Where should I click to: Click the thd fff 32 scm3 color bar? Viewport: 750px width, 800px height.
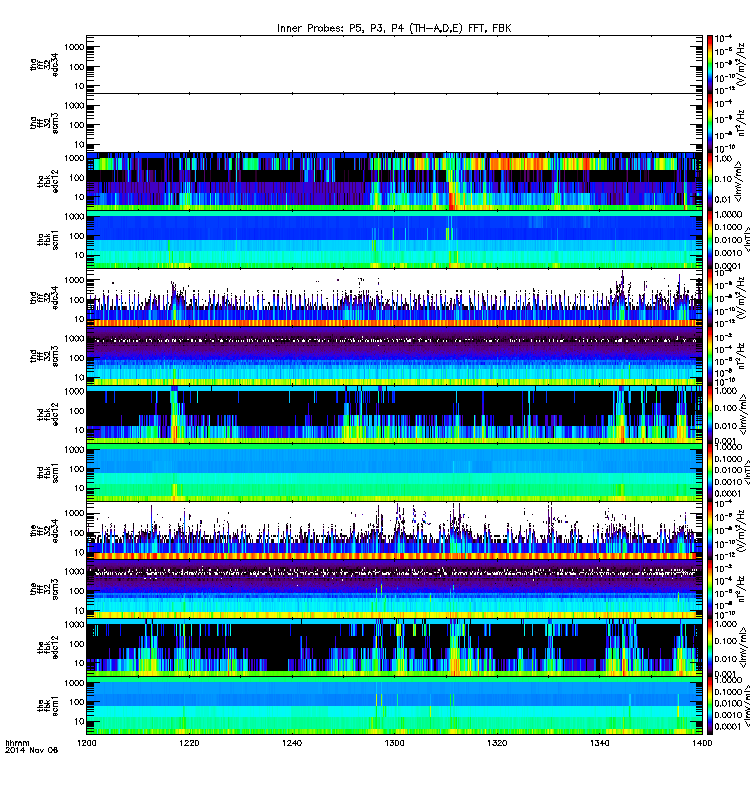710,356
